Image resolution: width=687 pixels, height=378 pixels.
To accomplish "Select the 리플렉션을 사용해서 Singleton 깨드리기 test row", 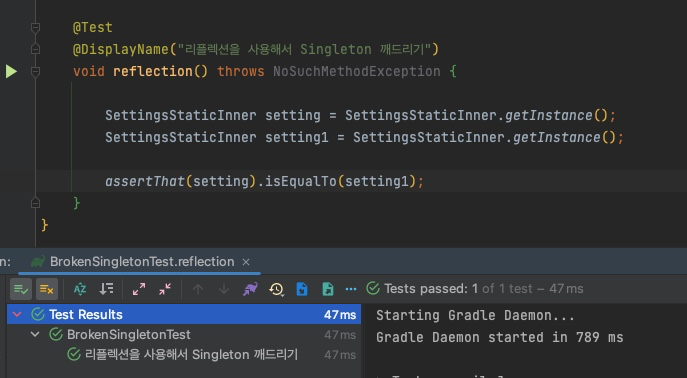I will (x=184, y=354).
